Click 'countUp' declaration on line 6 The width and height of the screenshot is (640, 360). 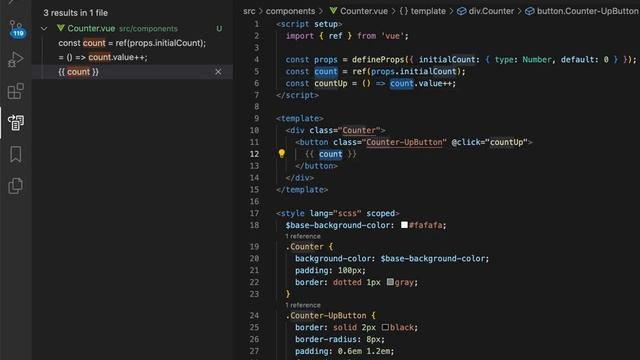click(331, 83)
